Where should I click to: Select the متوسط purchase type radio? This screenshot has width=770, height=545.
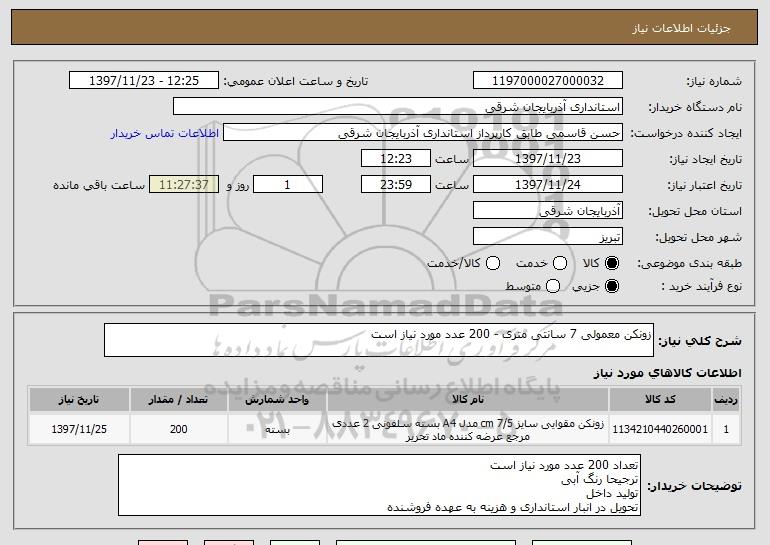click(553, 286)
